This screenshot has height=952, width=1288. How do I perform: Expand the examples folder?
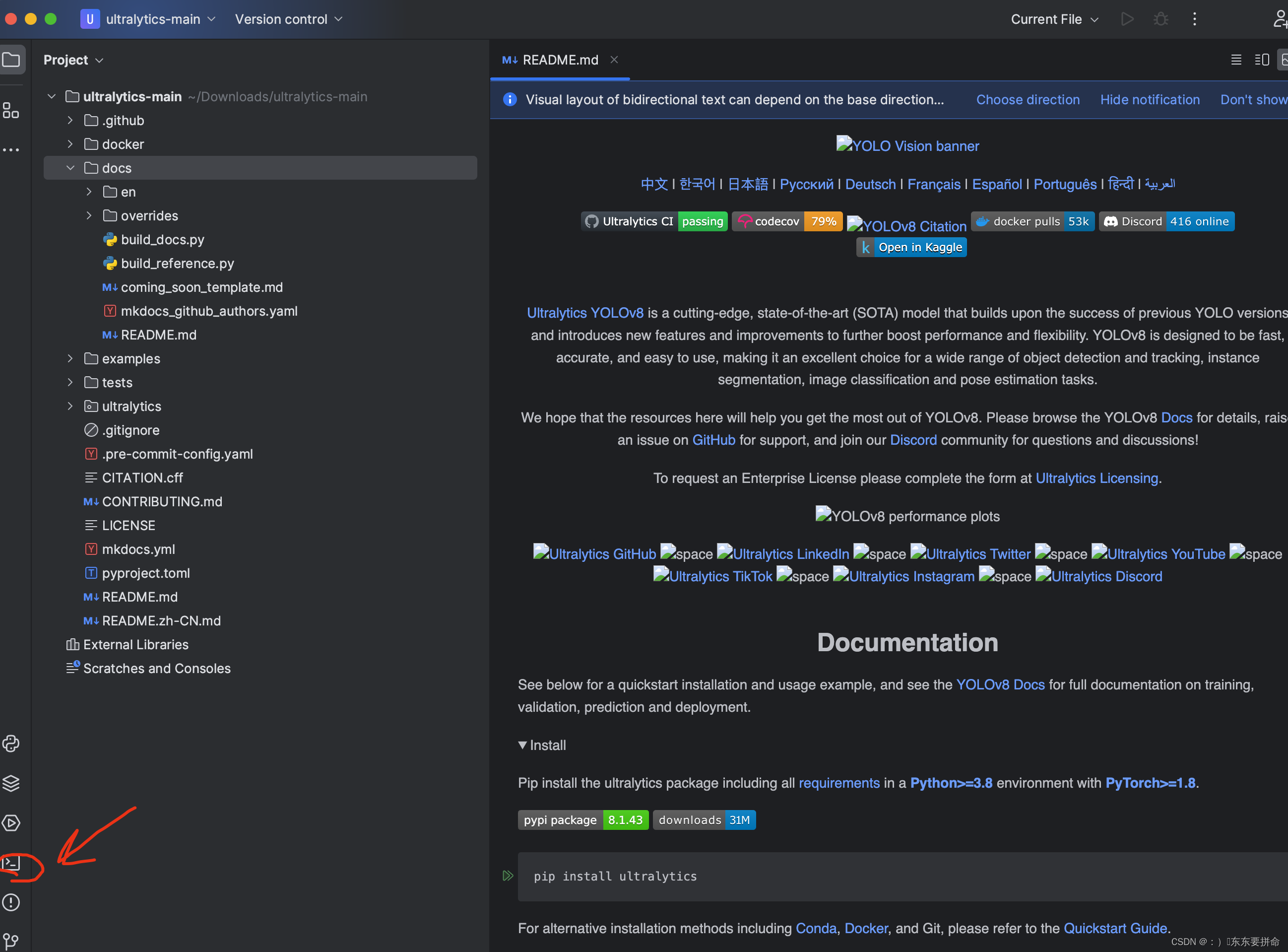tap(69, 358)
